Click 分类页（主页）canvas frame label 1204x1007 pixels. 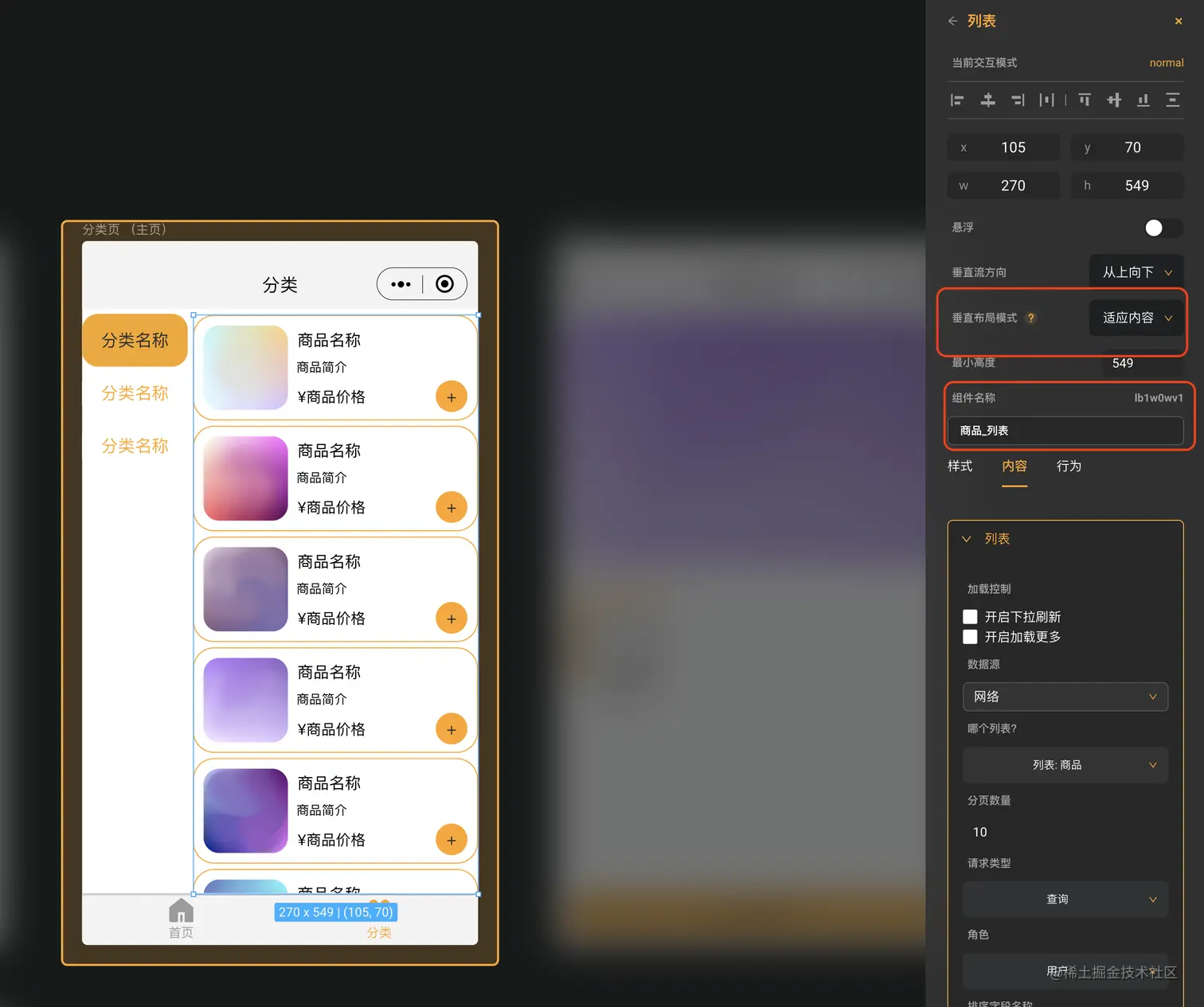pos(124,229)
